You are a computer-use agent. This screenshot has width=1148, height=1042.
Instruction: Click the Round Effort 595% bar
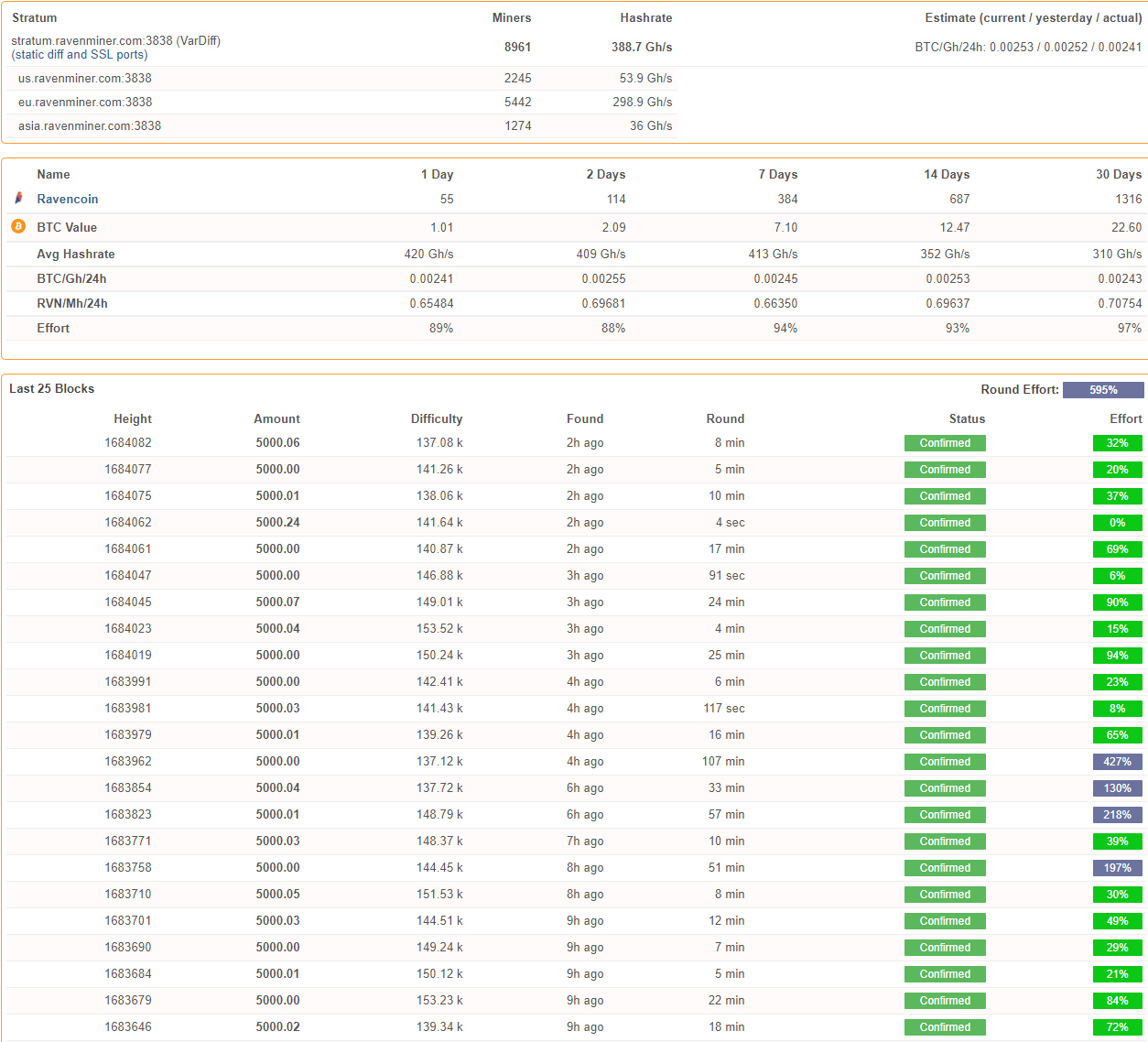point(1103,390)
